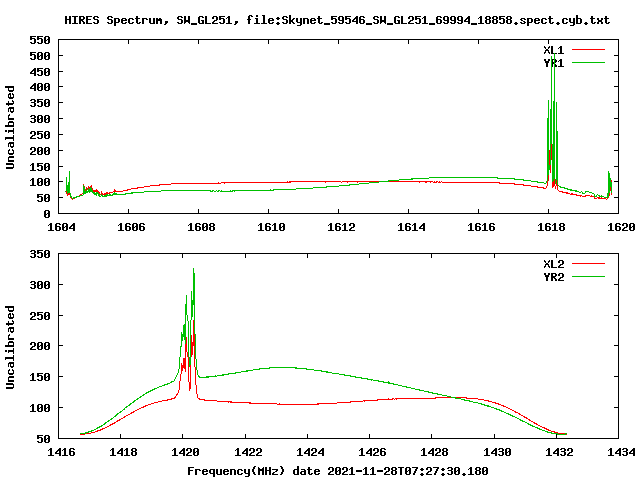
Task: Click the green YR2 peak near 1420 MHz
Action: pos(193,269)
